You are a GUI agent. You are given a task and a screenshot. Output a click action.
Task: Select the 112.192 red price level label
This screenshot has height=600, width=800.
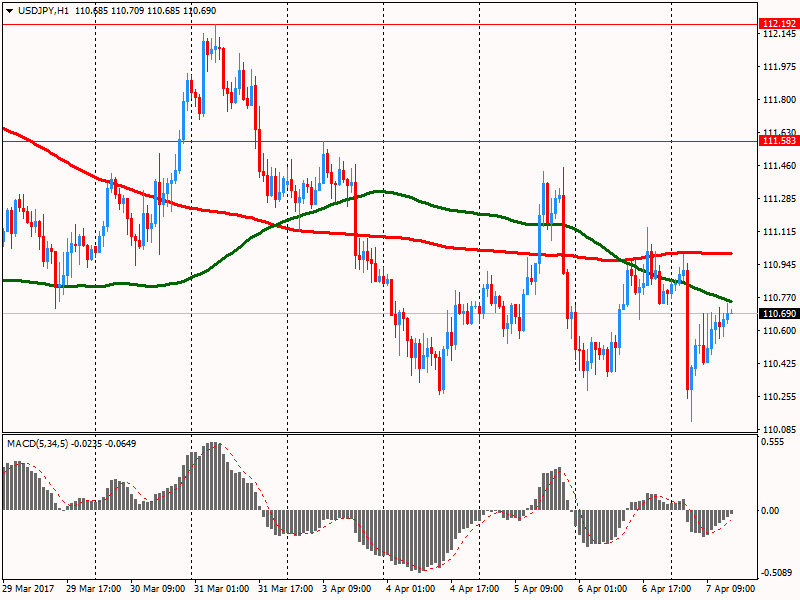[779, 23]
